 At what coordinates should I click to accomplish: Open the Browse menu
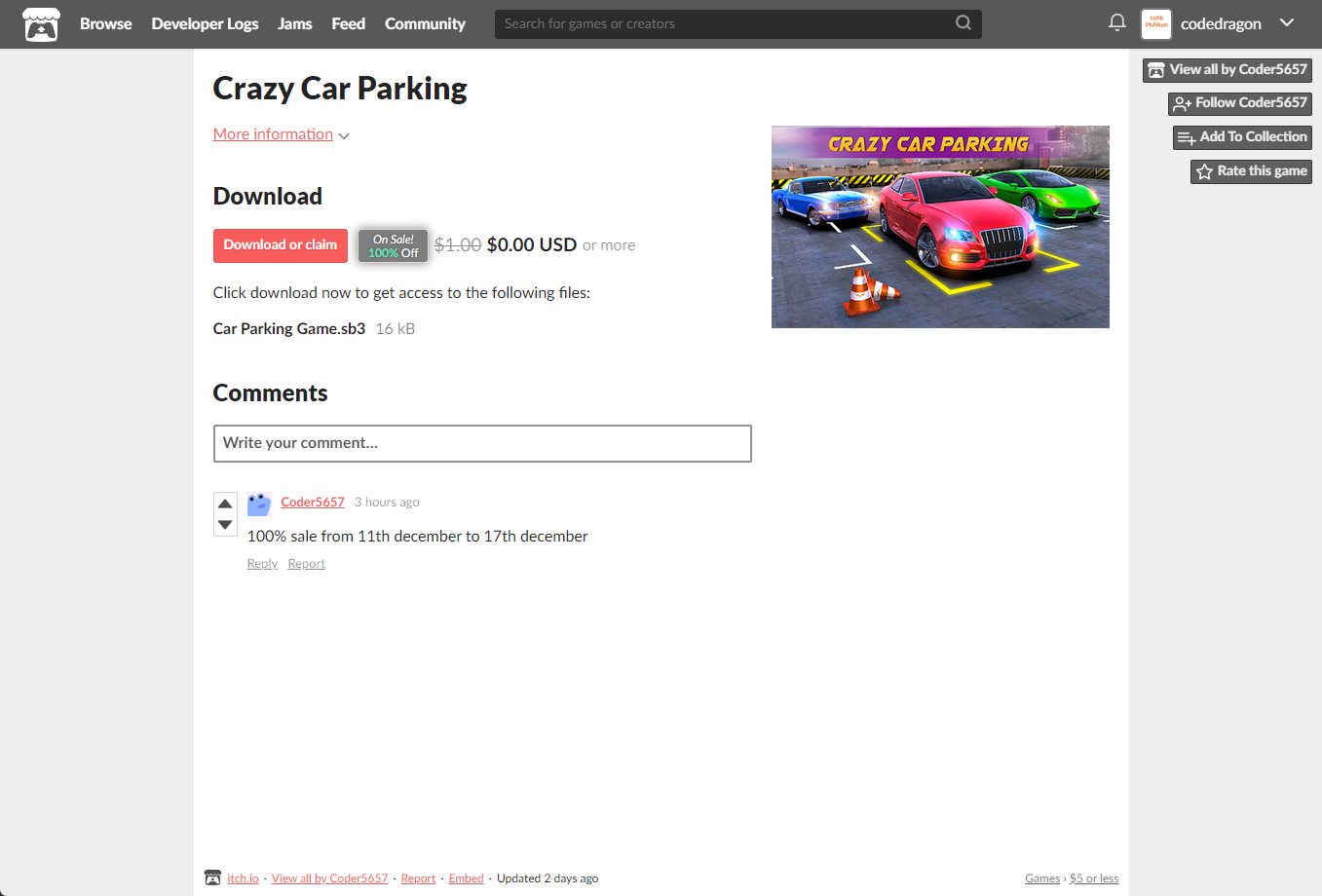pyautogui.click(x=105, y=24)
